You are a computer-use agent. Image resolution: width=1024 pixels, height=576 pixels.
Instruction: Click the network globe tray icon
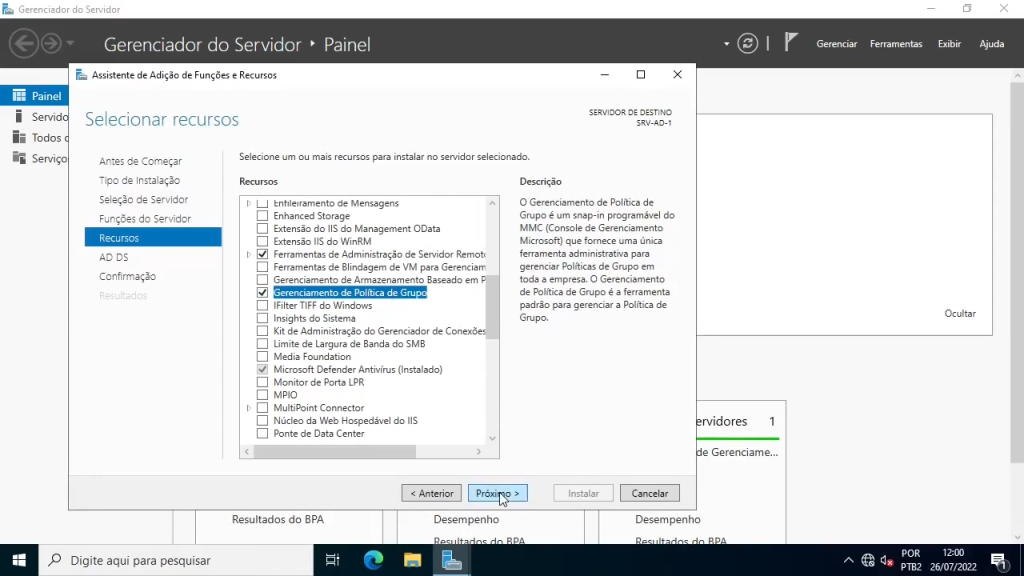[868, 560]
